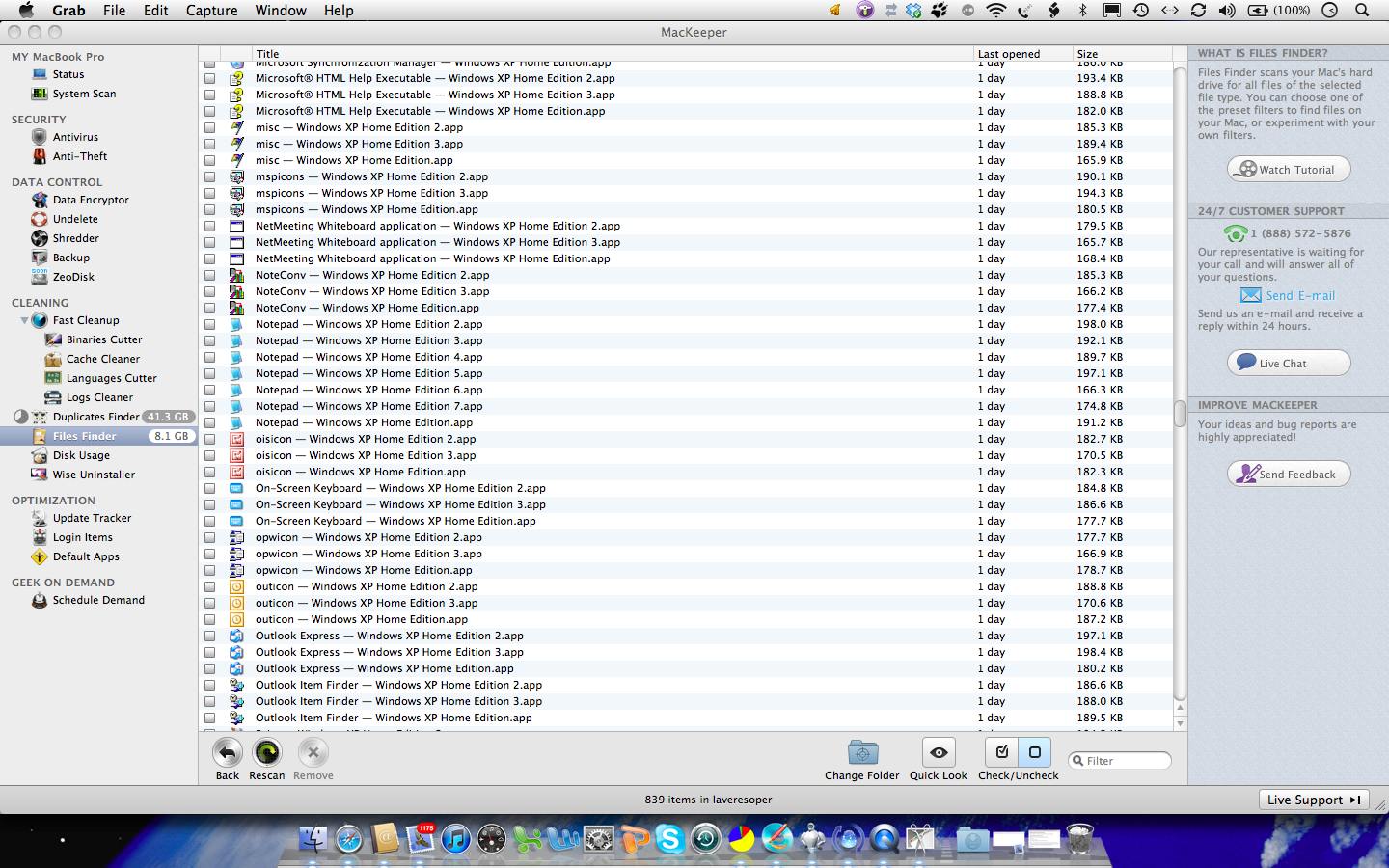Open Schedule Demand in sidebar
The width and height of the screenshot is (1389, 868).
[98, 600]
